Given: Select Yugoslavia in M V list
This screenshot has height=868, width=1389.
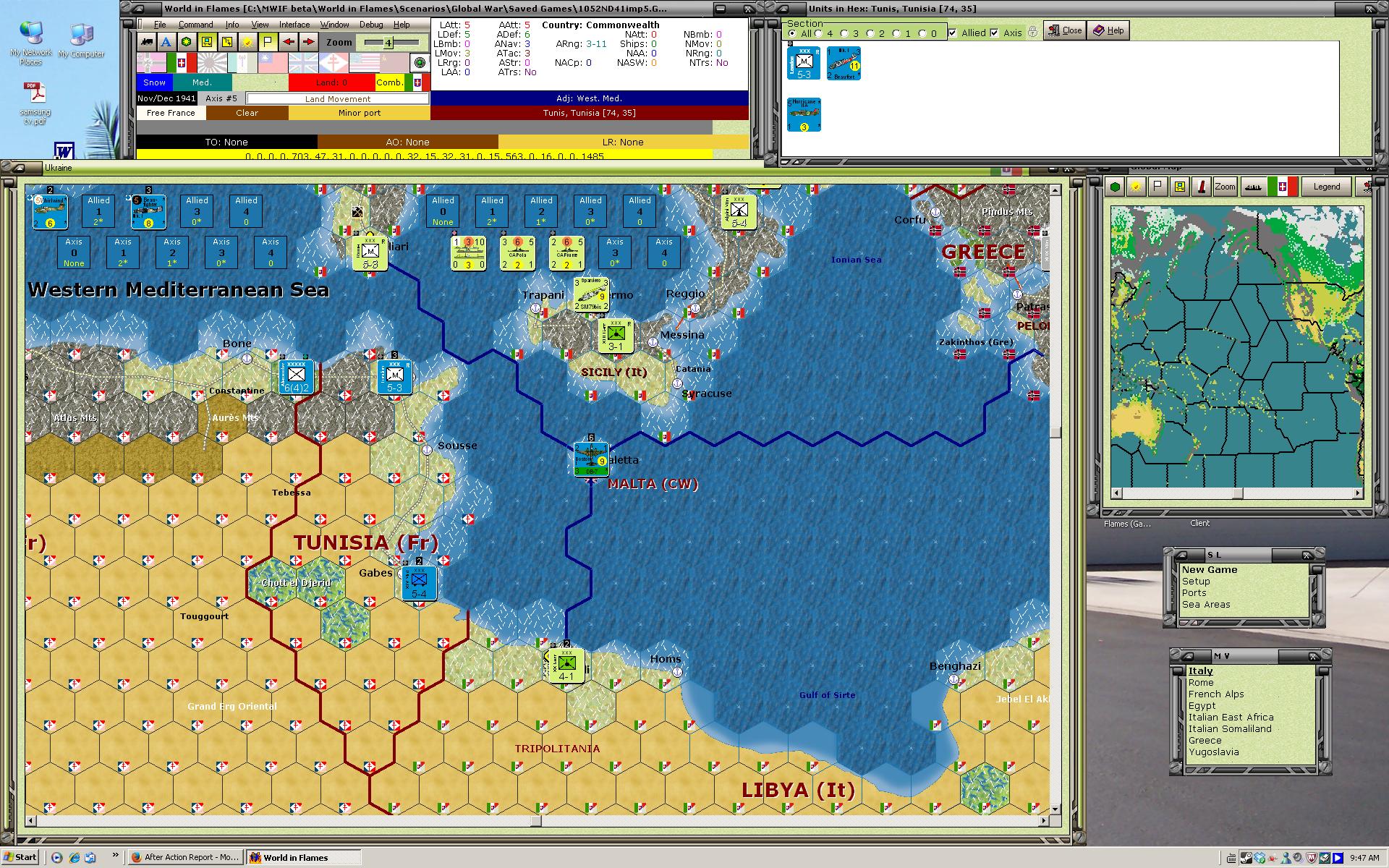Looking at the screenshot, I should [1213, 752].
